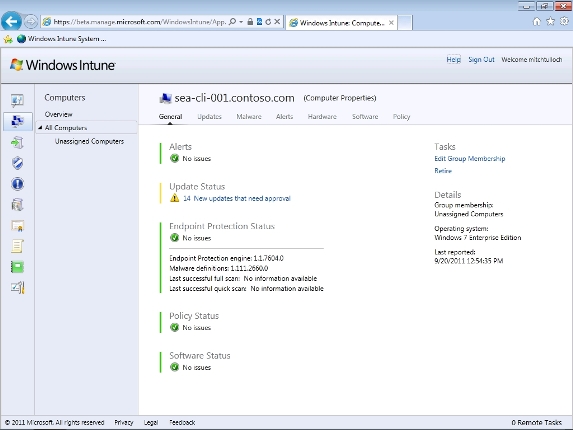Click the security lock icon in address bar

[x=250, y=22]
